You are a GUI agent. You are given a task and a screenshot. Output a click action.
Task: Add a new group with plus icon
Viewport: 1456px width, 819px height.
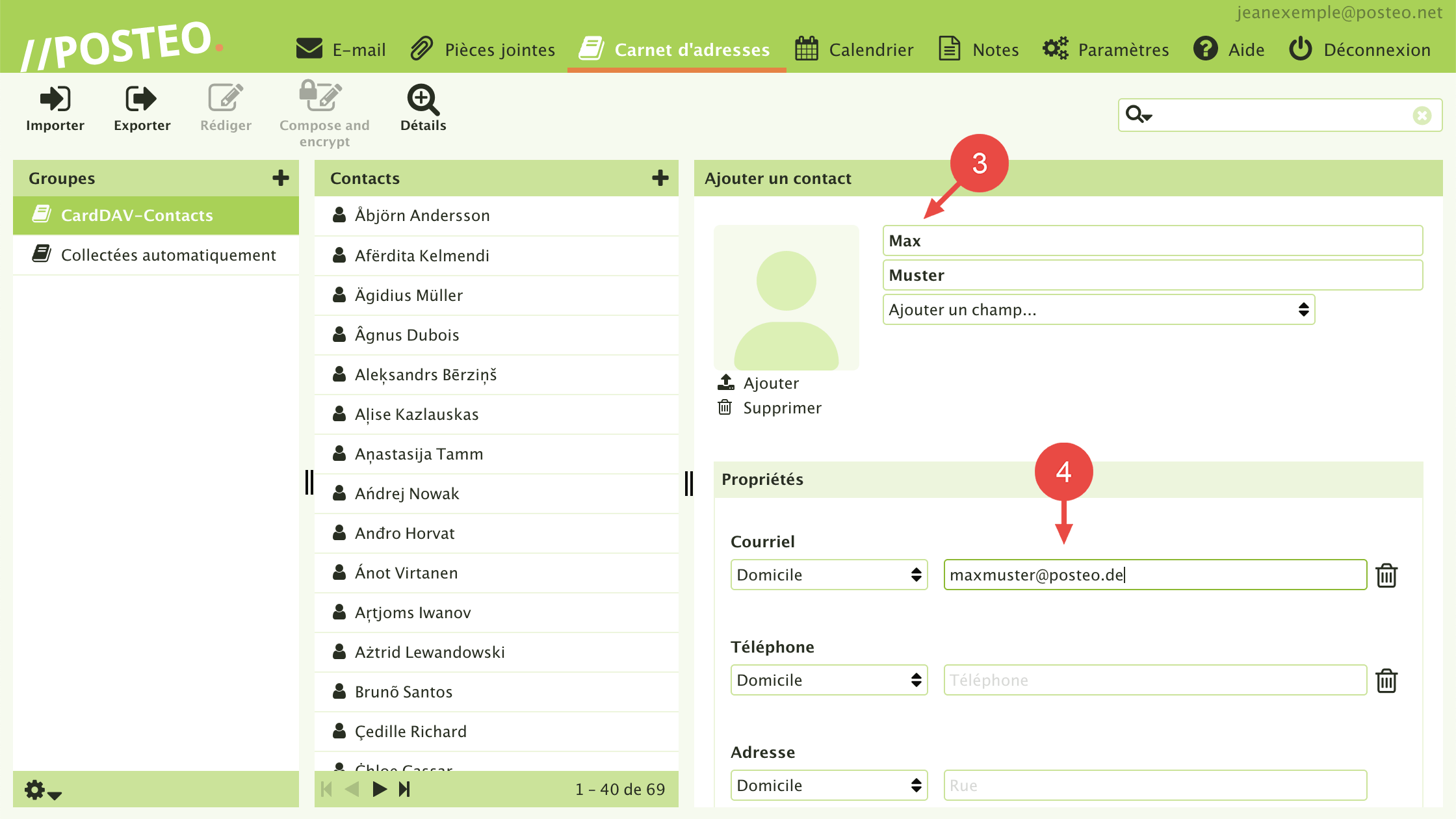click(281, 178)
